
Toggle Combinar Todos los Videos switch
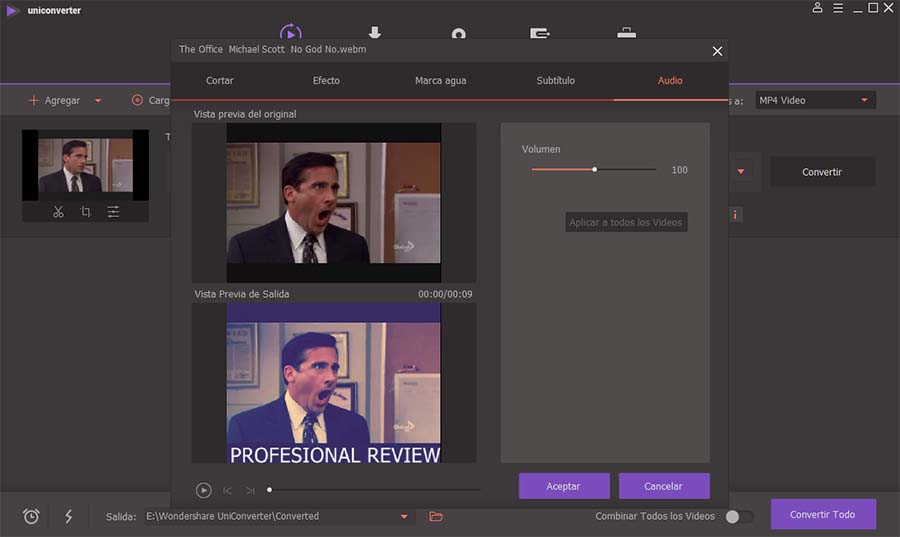(739, 516)
